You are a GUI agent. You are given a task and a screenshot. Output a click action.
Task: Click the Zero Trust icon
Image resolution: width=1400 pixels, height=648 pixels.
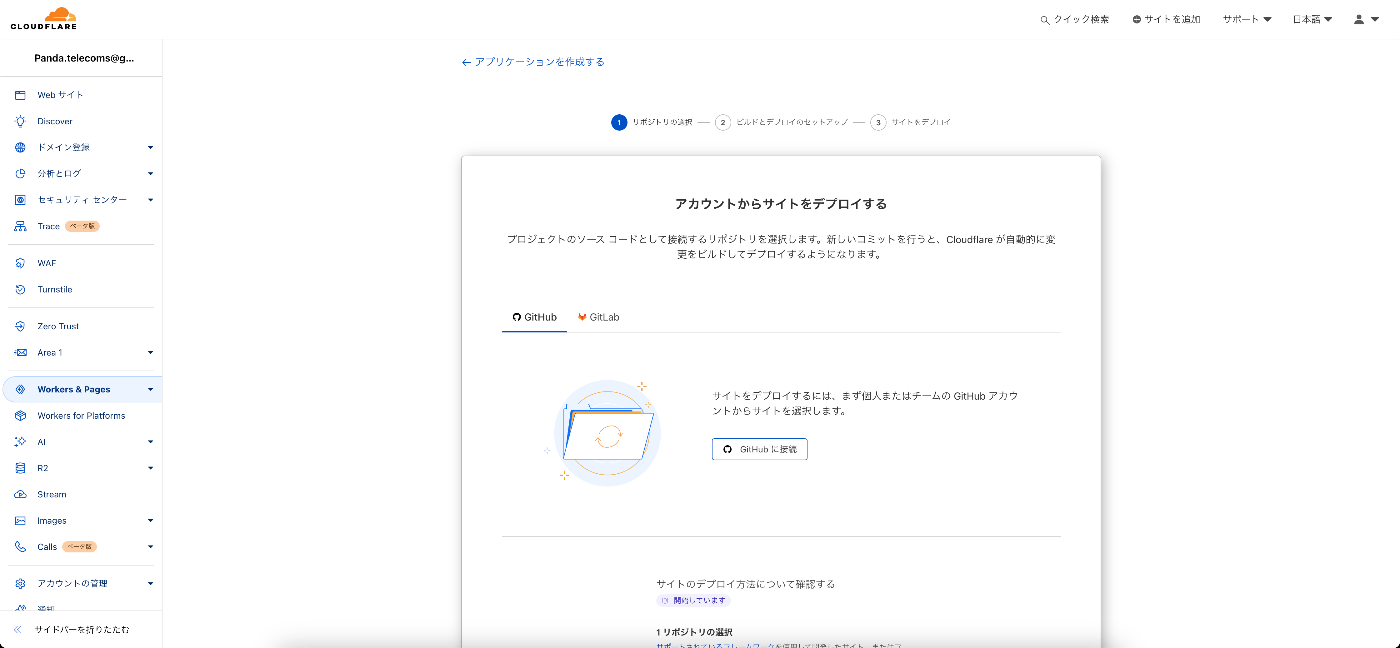coord(20,326)
